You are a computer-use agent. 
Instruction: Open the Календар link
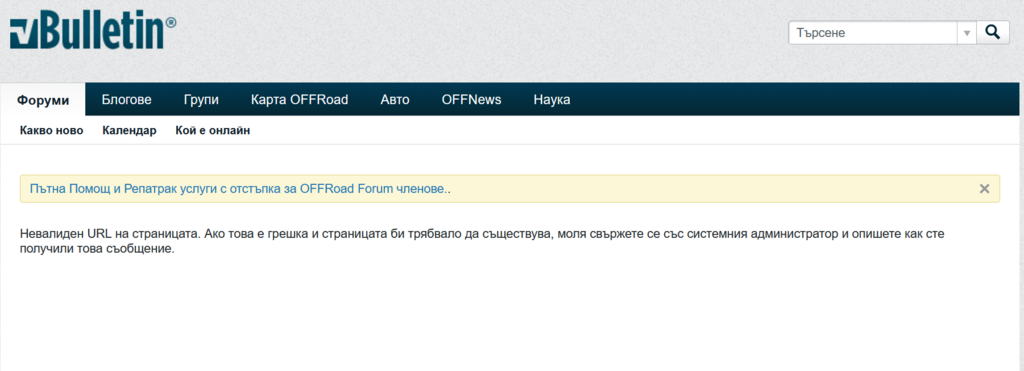[x=129, y=131]
